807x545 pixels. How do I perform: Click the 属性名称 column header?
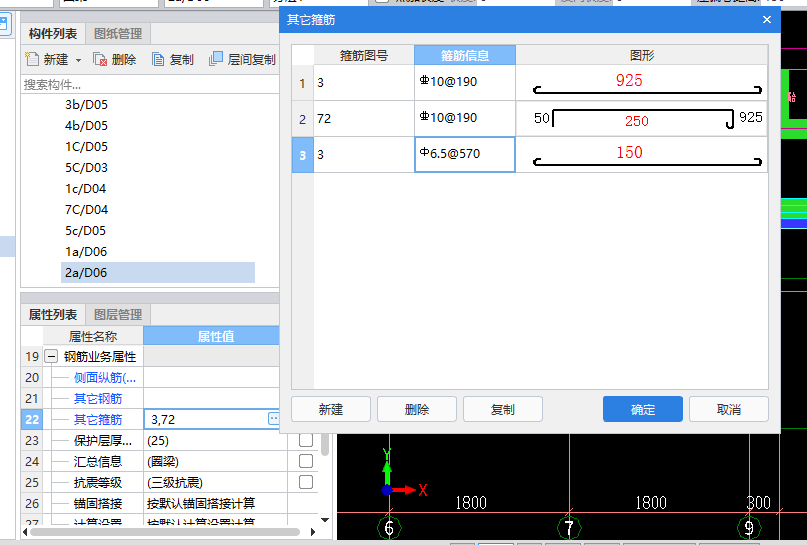pos(93,336)
